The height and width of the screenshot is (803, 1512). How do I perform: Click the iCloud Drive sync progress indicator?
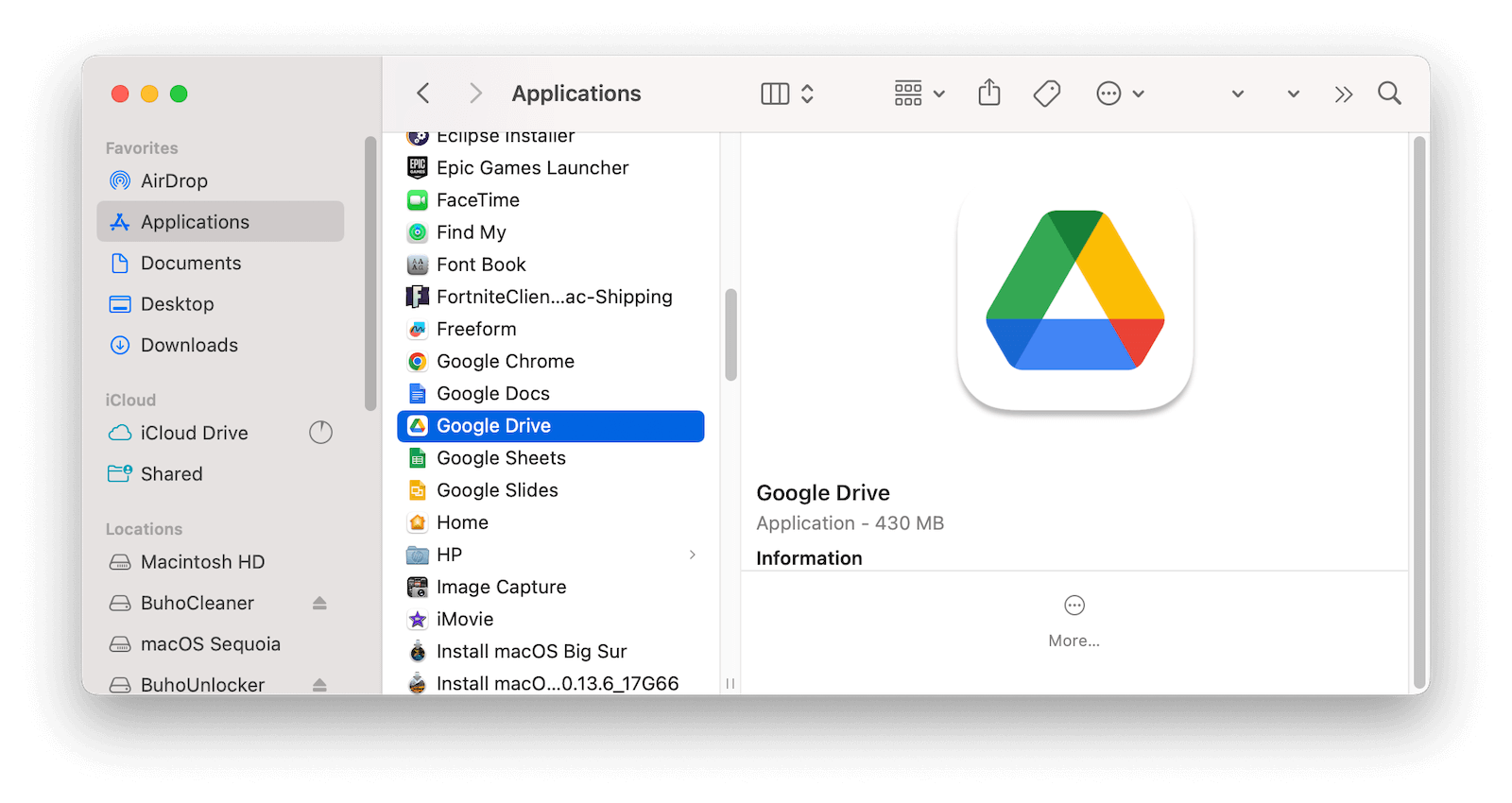tap(321, 433)
